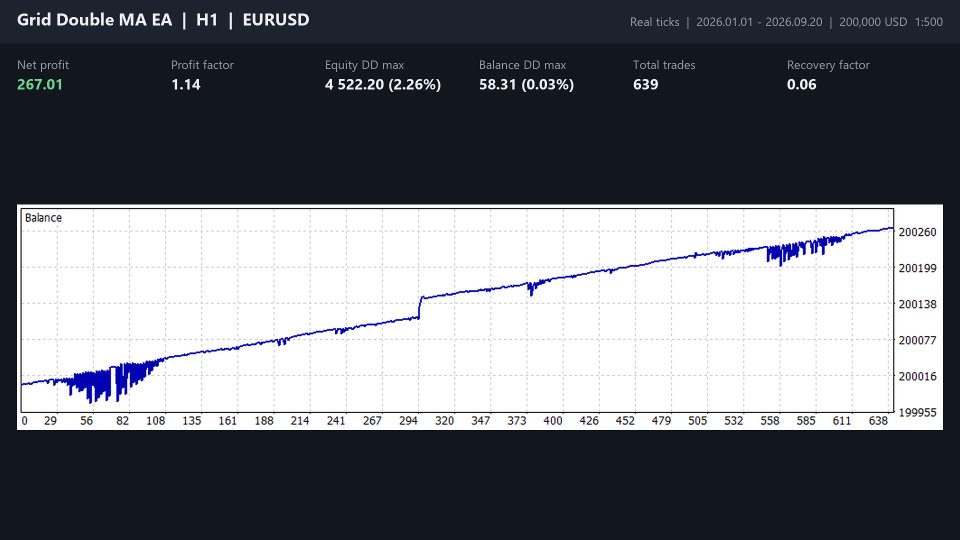This screenshot has height=540, width=960.
Task: Click x-axis tick 400
Action: tap(553, 421)
